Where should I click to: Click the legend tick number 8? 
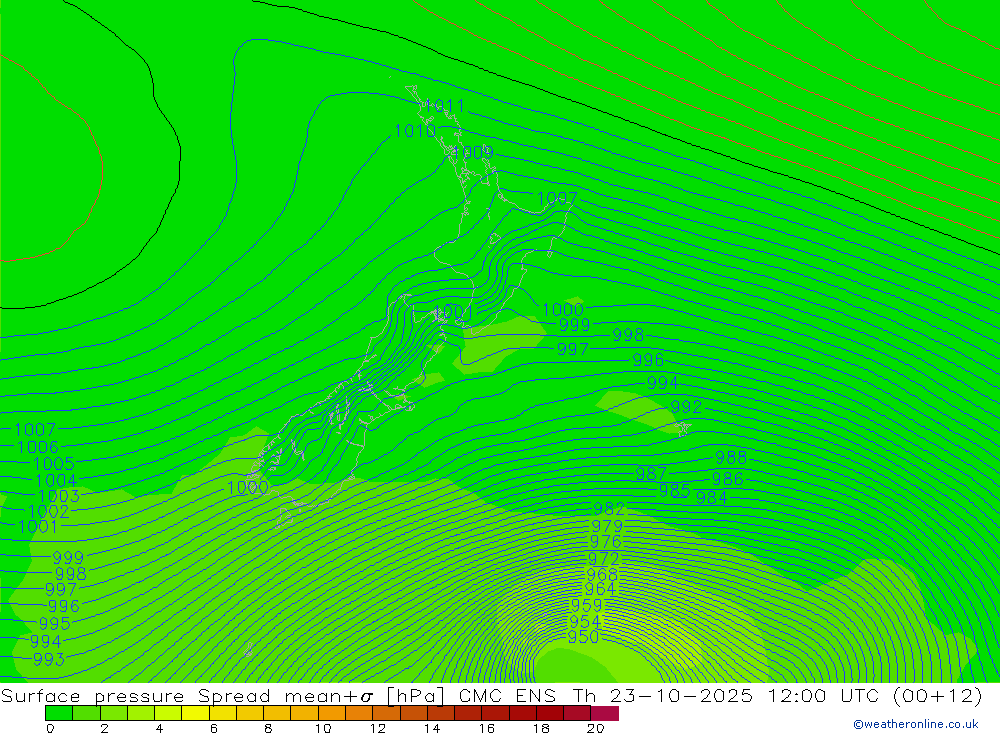coord(268,728)
